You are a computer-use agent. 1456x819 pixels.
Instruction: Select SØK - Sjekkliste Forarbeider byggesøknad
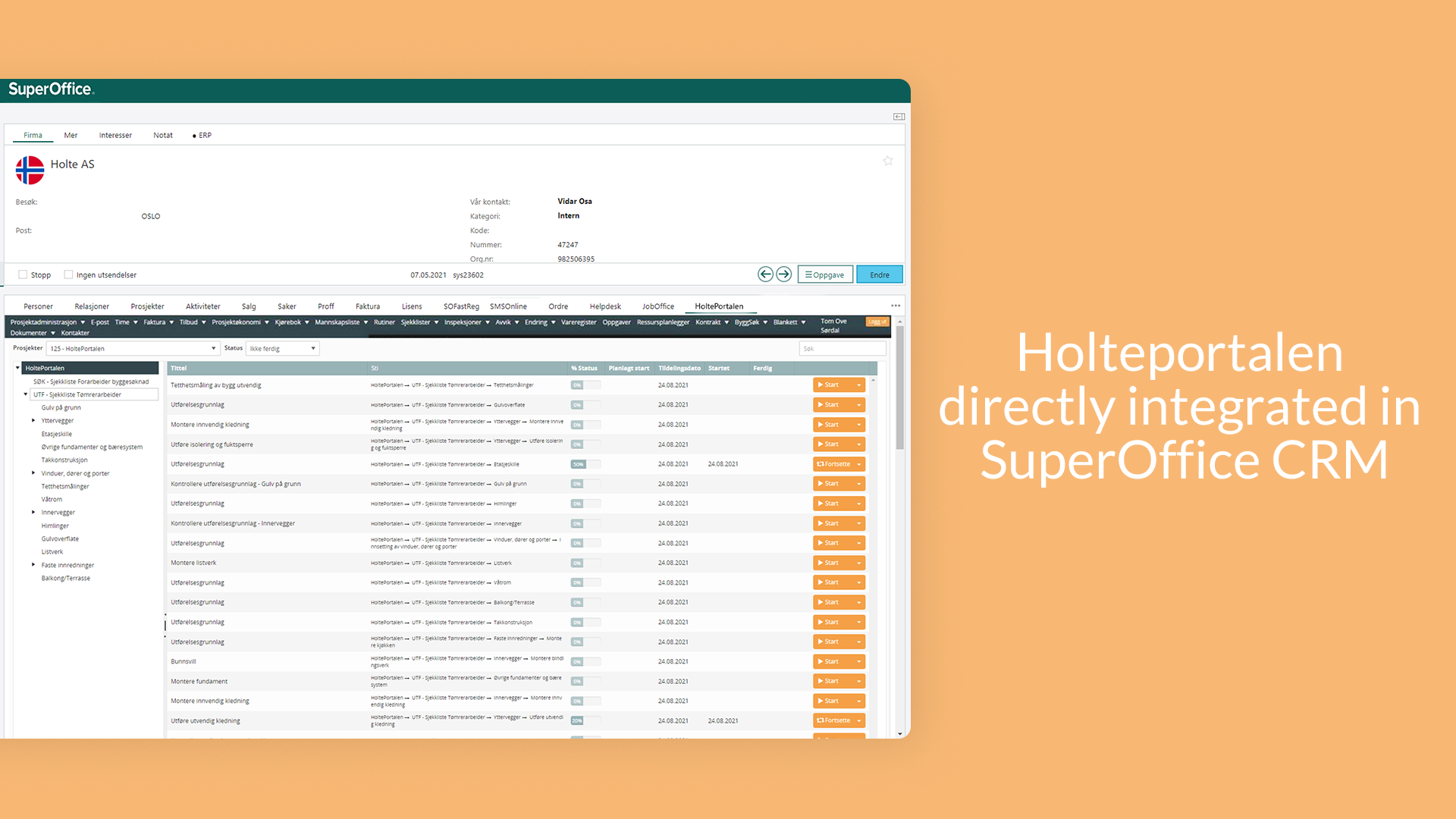pyautogui.click(x=91, y=381)
